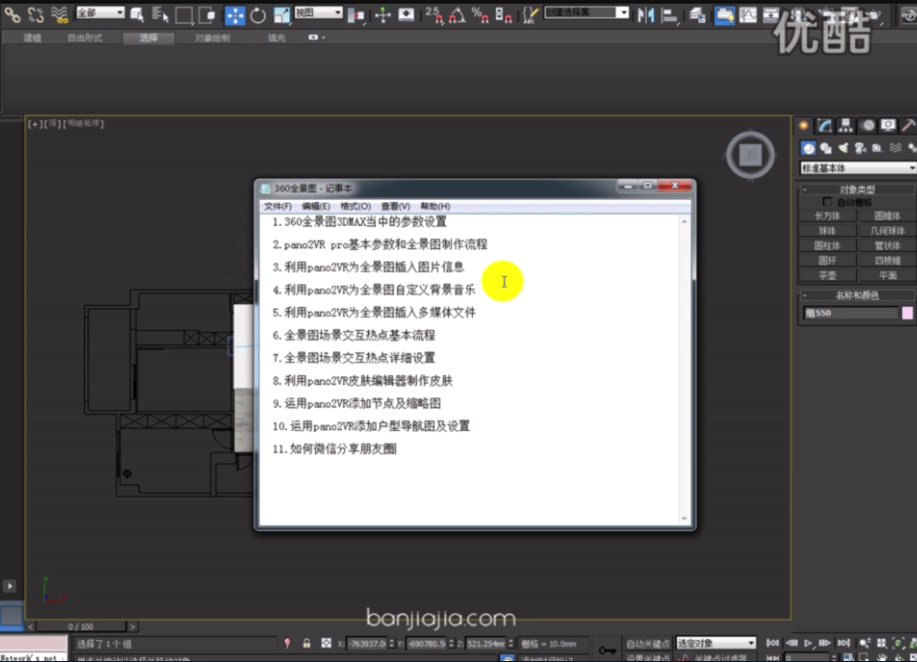The image size is (917, 662).
Task: Click the Mirror tool icon
Action: click(x=646, y=15)
